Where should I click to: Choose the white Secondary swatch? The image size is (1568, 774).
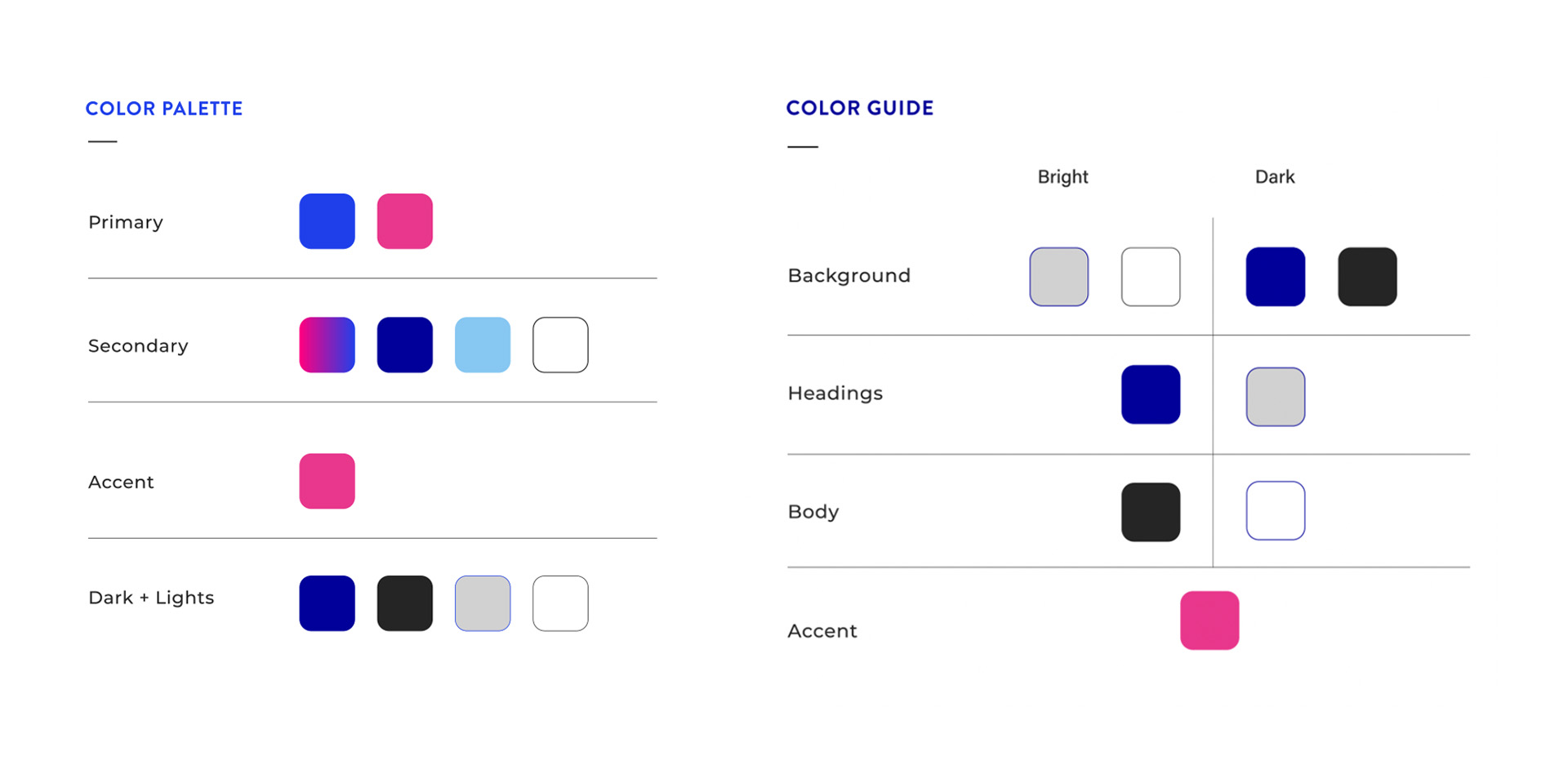click(x=560, y=345)
